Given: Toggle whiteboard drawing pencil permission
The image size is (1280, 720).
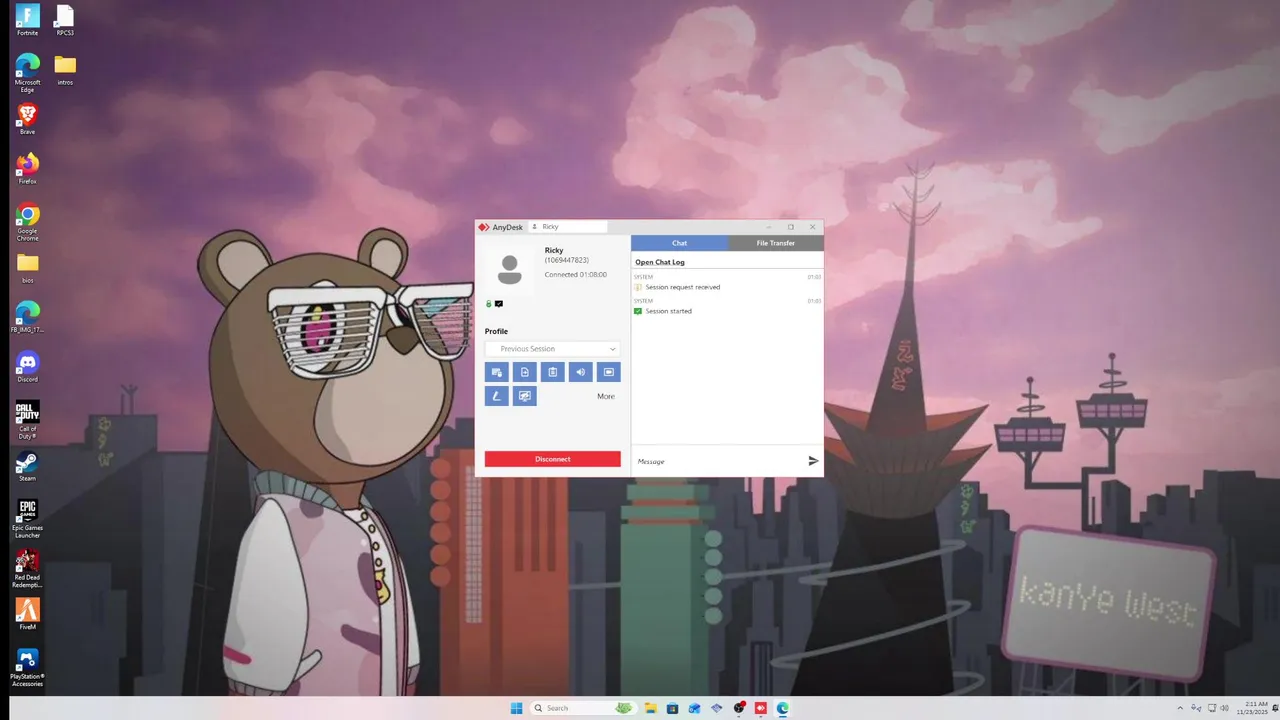Looking at the screenshot, I should 497,396.
